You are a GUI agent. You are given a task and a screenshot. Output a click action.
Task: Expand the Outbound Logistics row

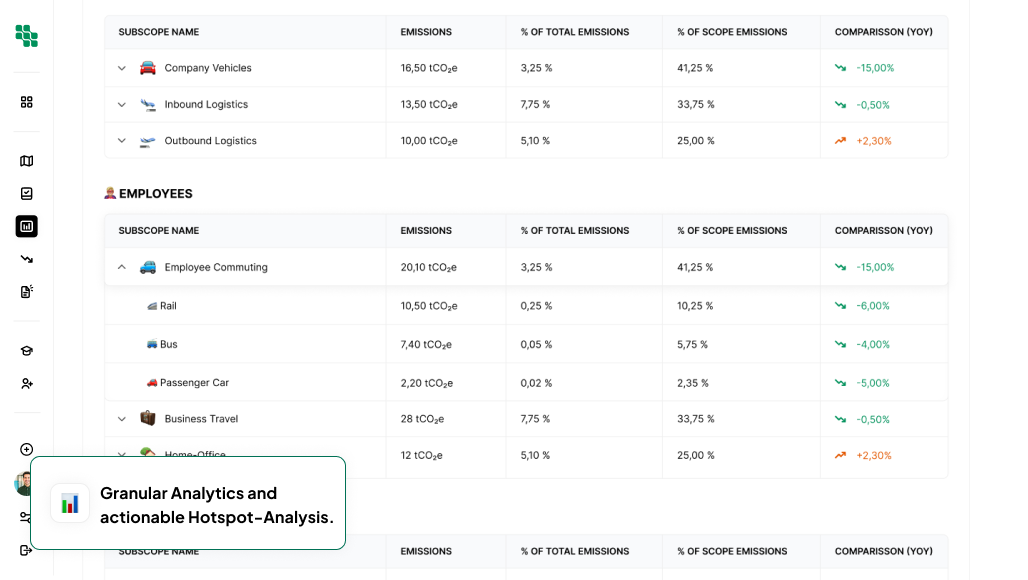(122, 141)
